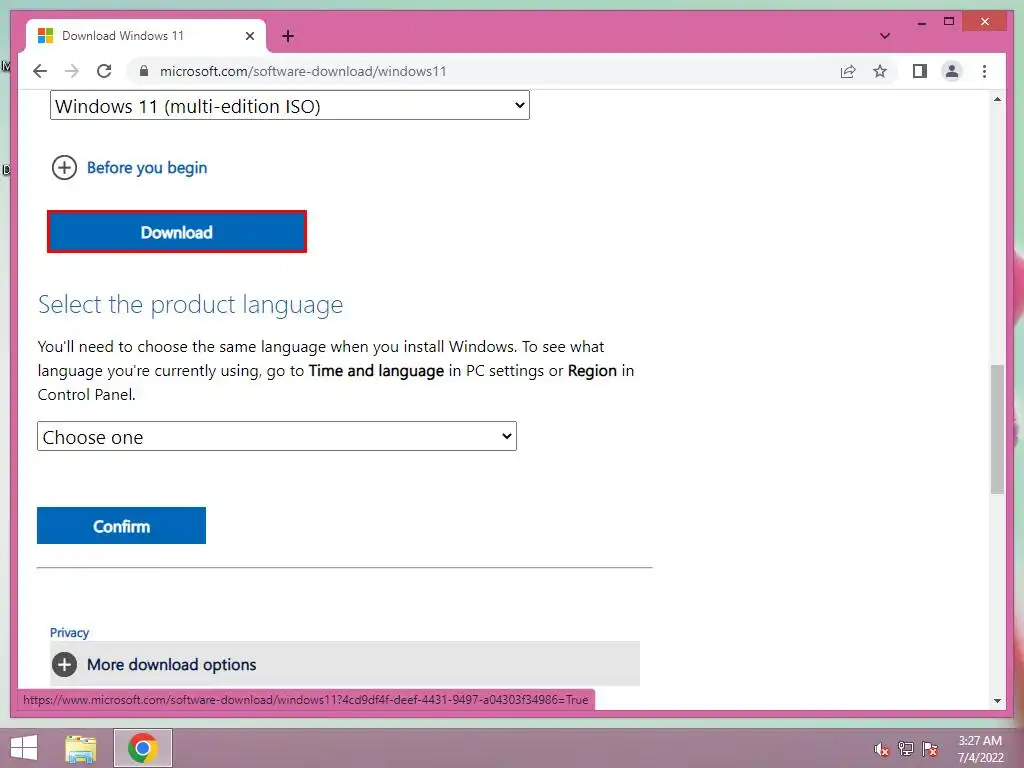Click the page scrollbar thumb
The image size is (1024, 768).
coord(997,429)
